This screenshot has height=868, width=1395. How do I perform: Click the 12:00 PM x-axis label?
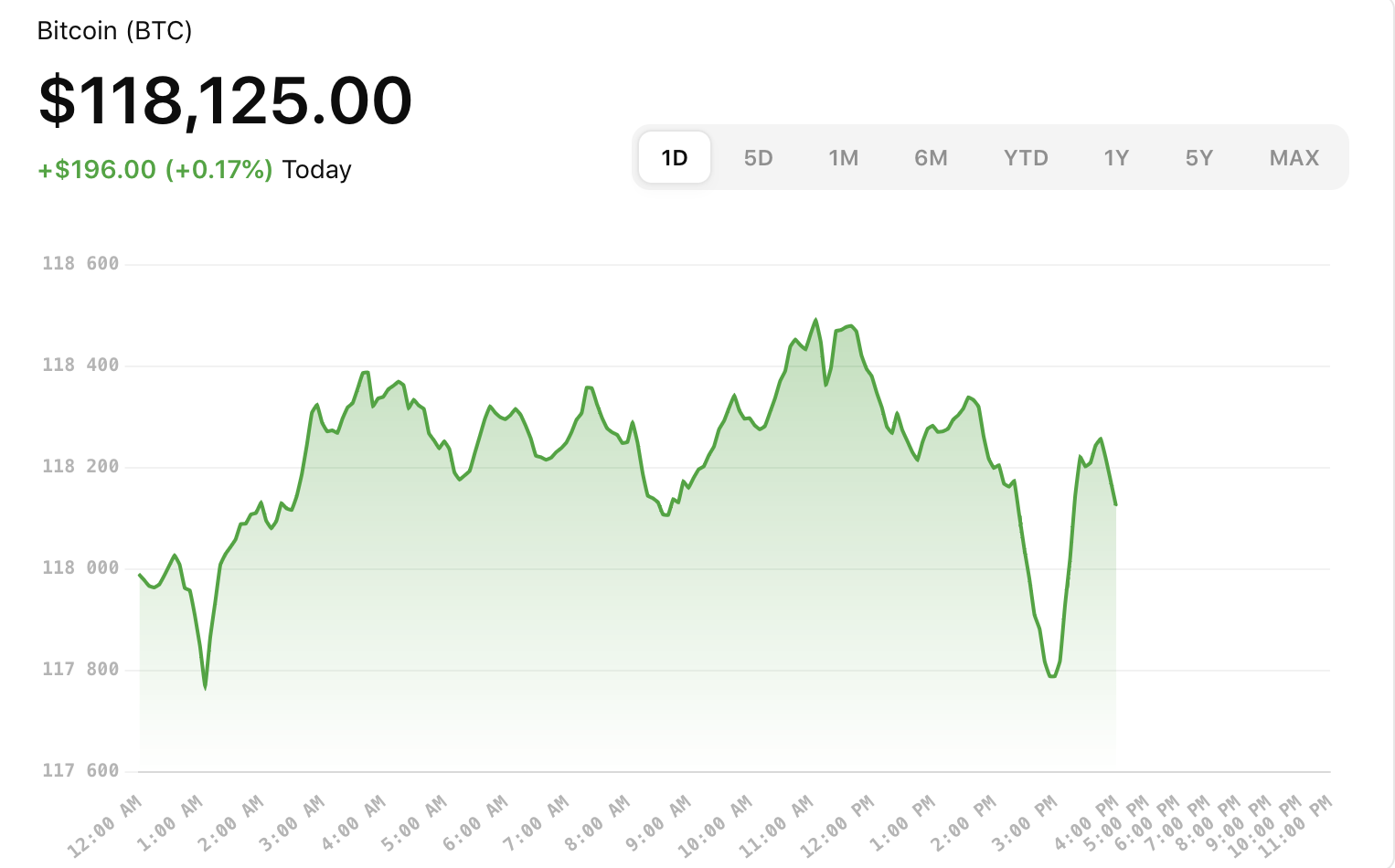coord(837,826)
